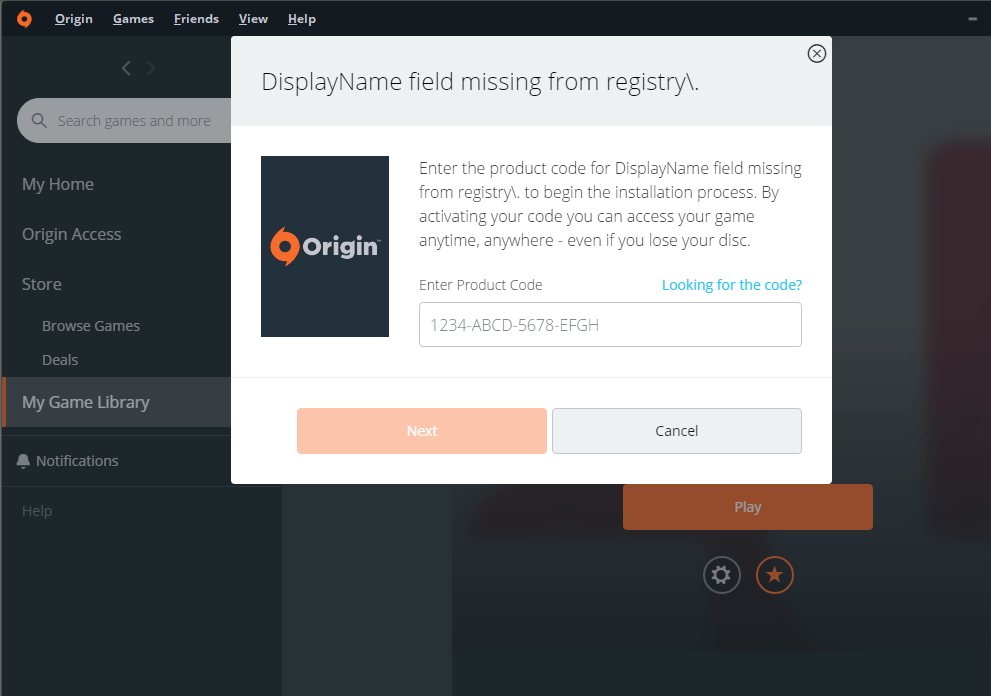991x696 pixels.
Task: Click the Origin logo in the menu bar
Action: [x=24, y=19]
